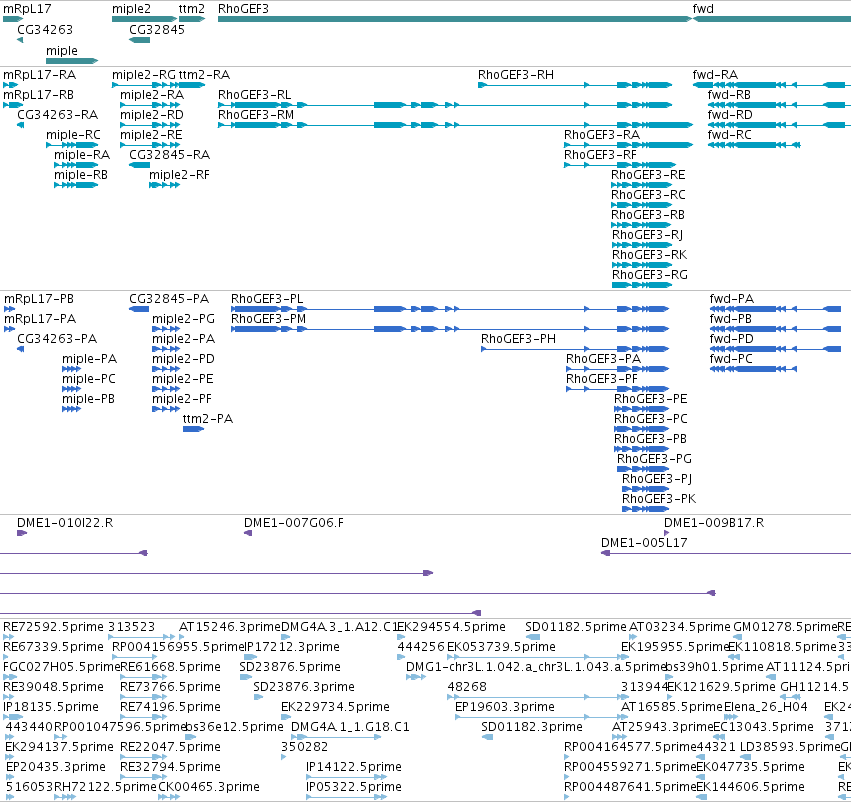Open the SD23876.3prime EST
The width and height of the screenshot is (851, 802).
tap(258, 697)
